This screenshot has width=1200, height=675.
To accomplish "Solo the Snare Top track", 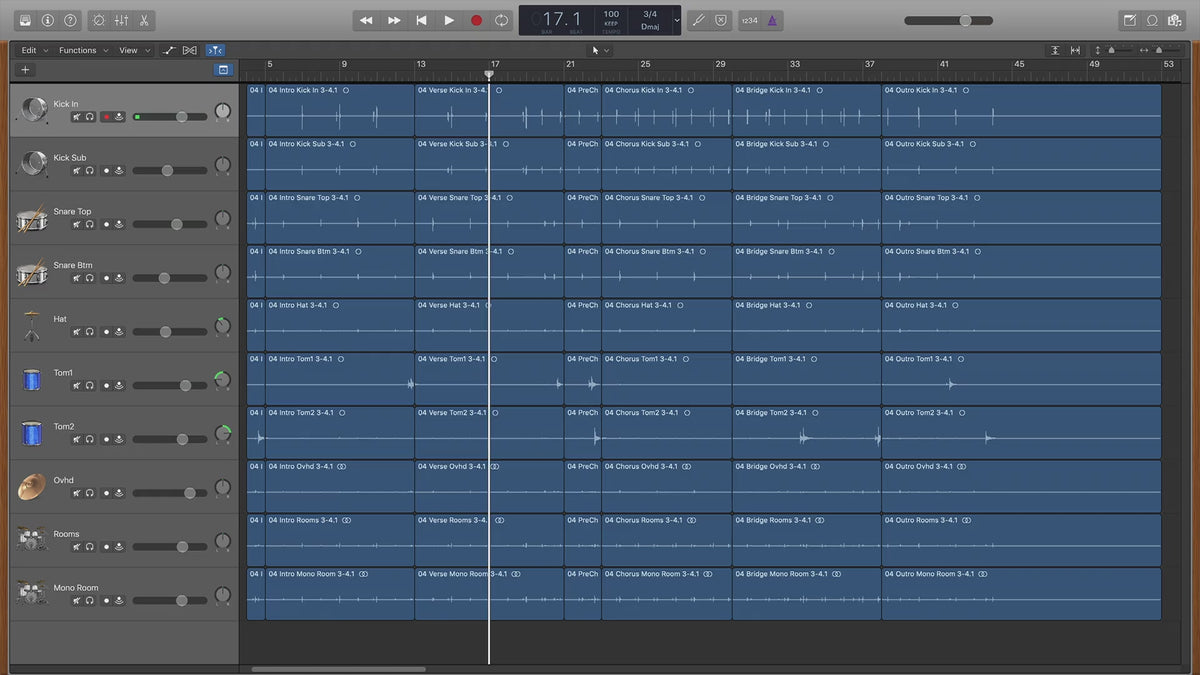I will click(x=90, y=225).
